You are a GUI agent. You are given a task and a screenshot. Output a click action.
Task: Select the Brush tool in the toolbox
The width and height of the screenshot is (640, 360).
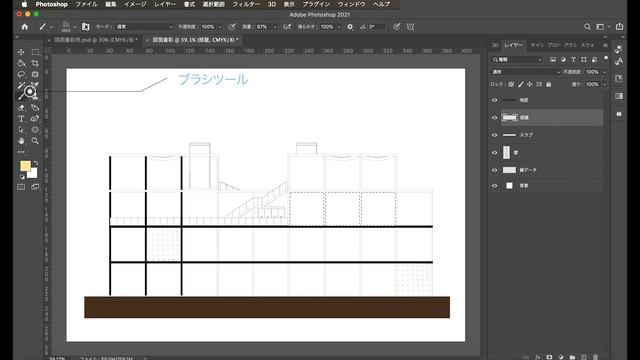point(21,96)
